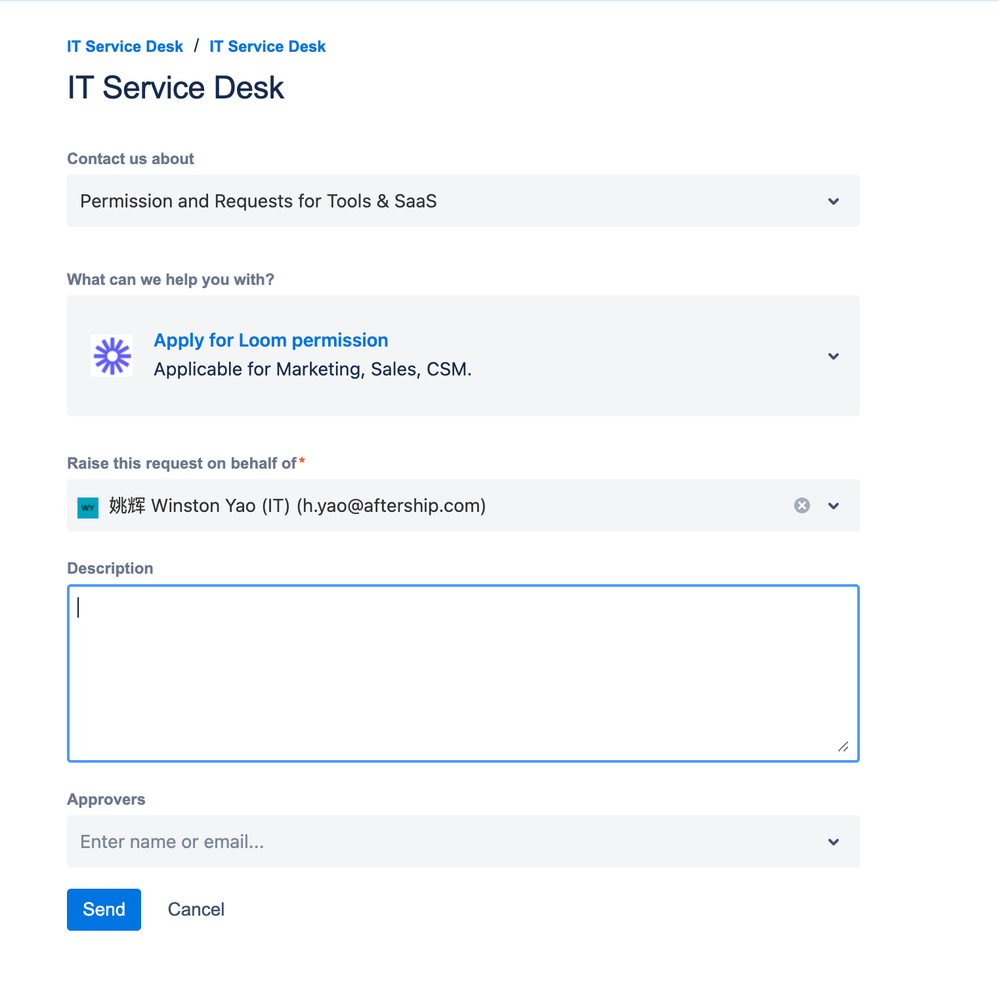Click the Description resize handle
Image resolution: width=999 pixels, height=999 pixels.
[x=843, y=747]
